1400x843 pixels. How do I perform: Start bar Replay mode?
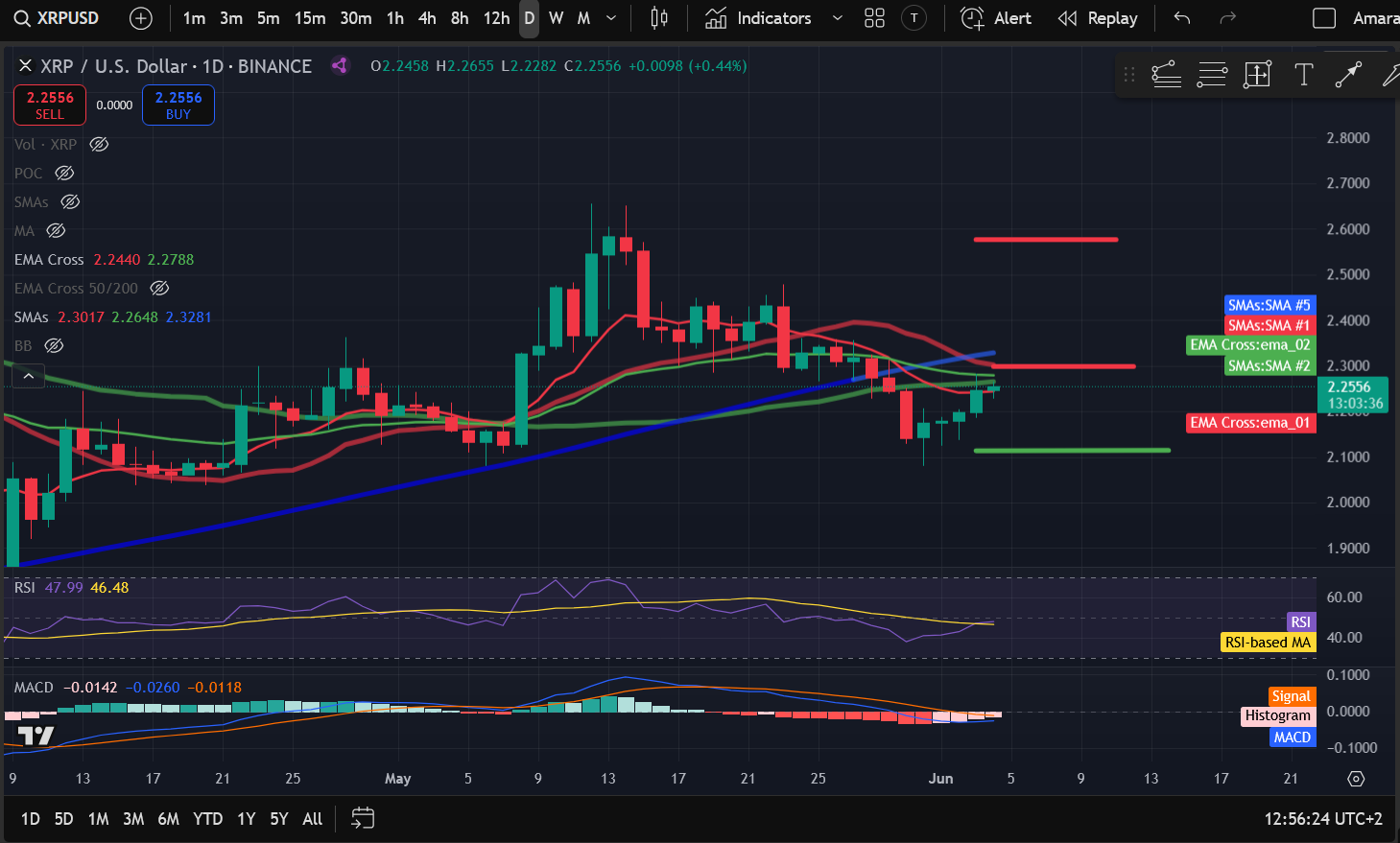coord(1098,18)
